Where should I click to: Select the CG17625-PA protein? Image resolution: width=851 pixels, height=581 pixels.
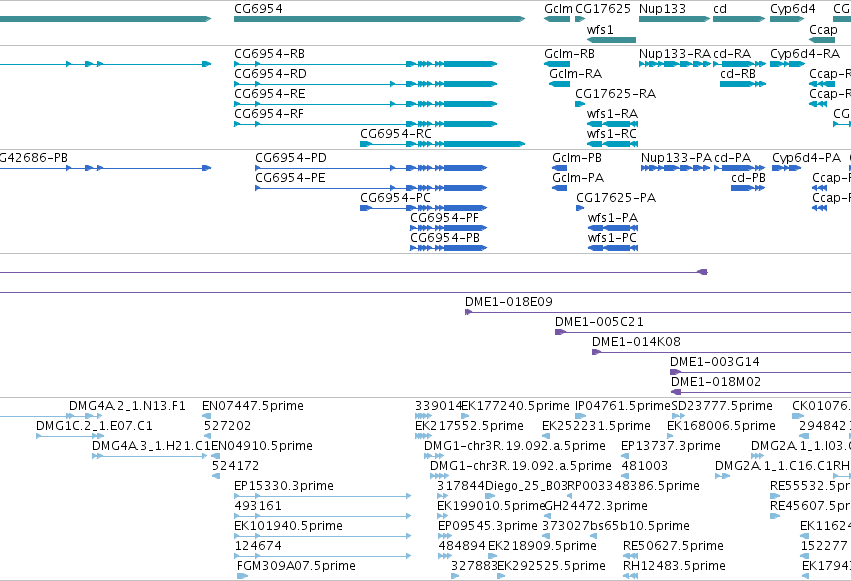click(616, 198)
